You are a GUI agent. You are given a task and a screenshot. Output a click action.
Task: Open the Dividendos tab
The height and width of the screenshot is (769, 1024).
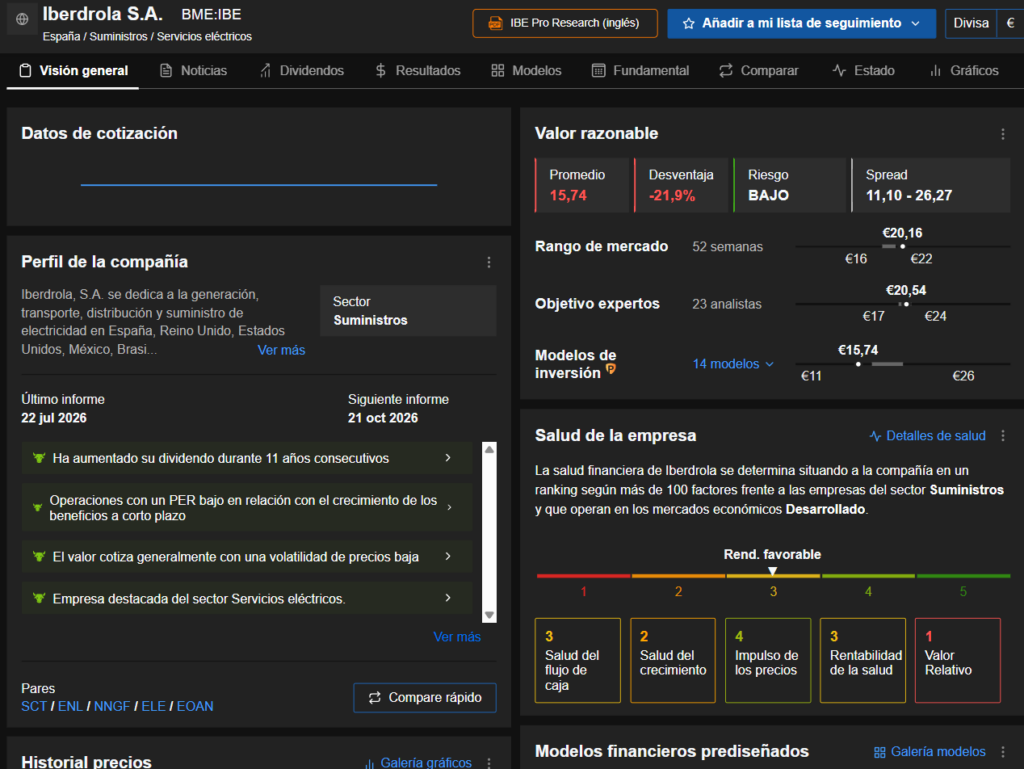(302, 71)
